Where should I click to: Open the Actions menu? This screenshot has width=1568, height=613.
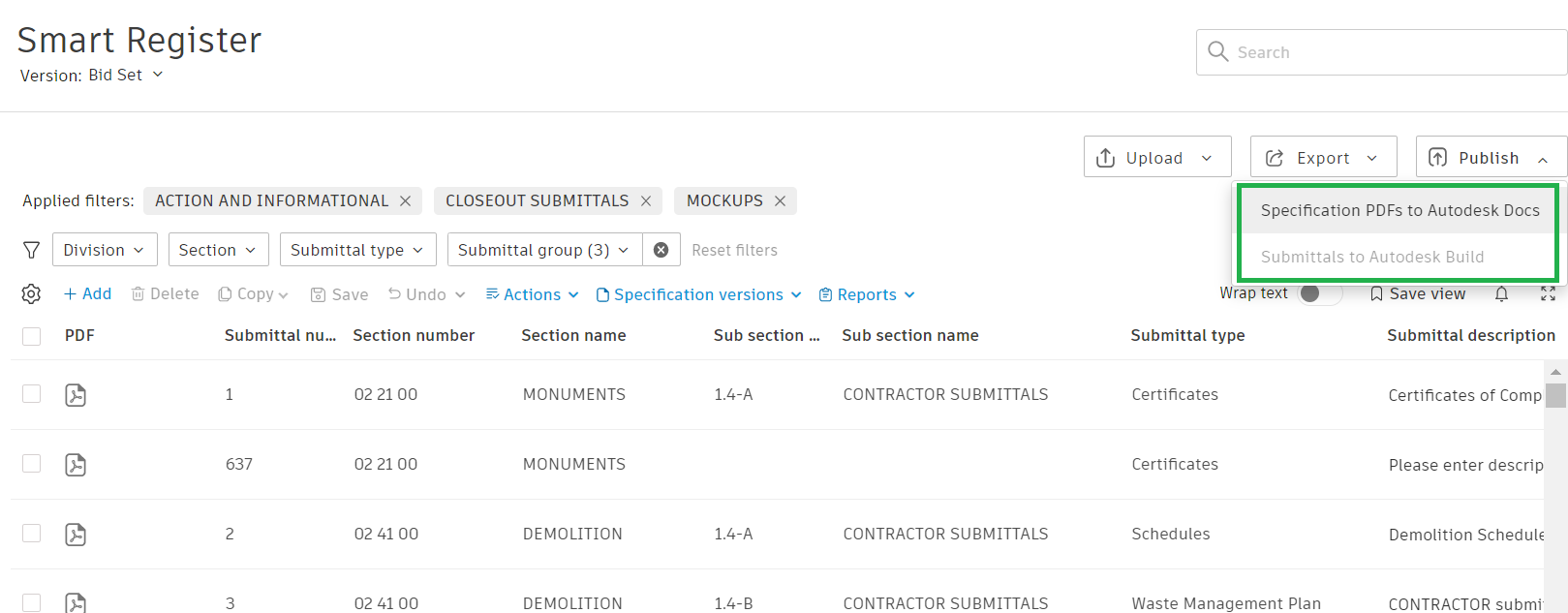[532, 294]
